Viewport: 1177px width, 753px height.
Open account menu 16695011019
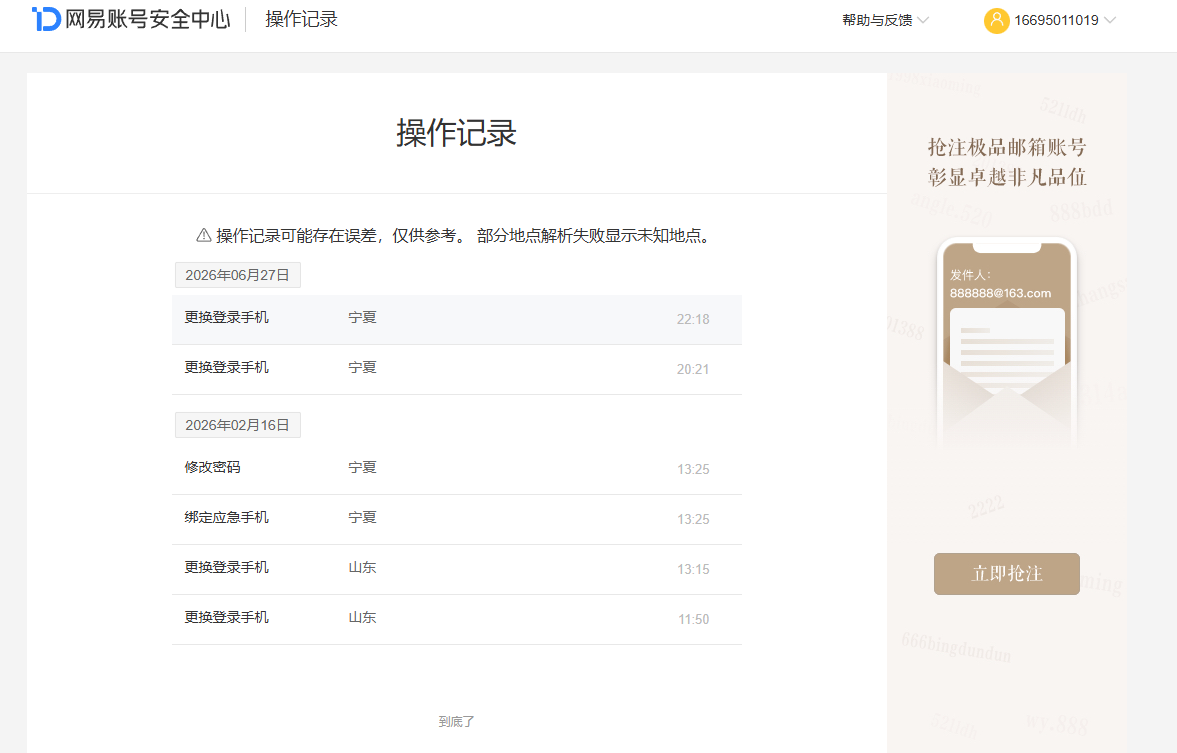click(x=1049, y=20)
